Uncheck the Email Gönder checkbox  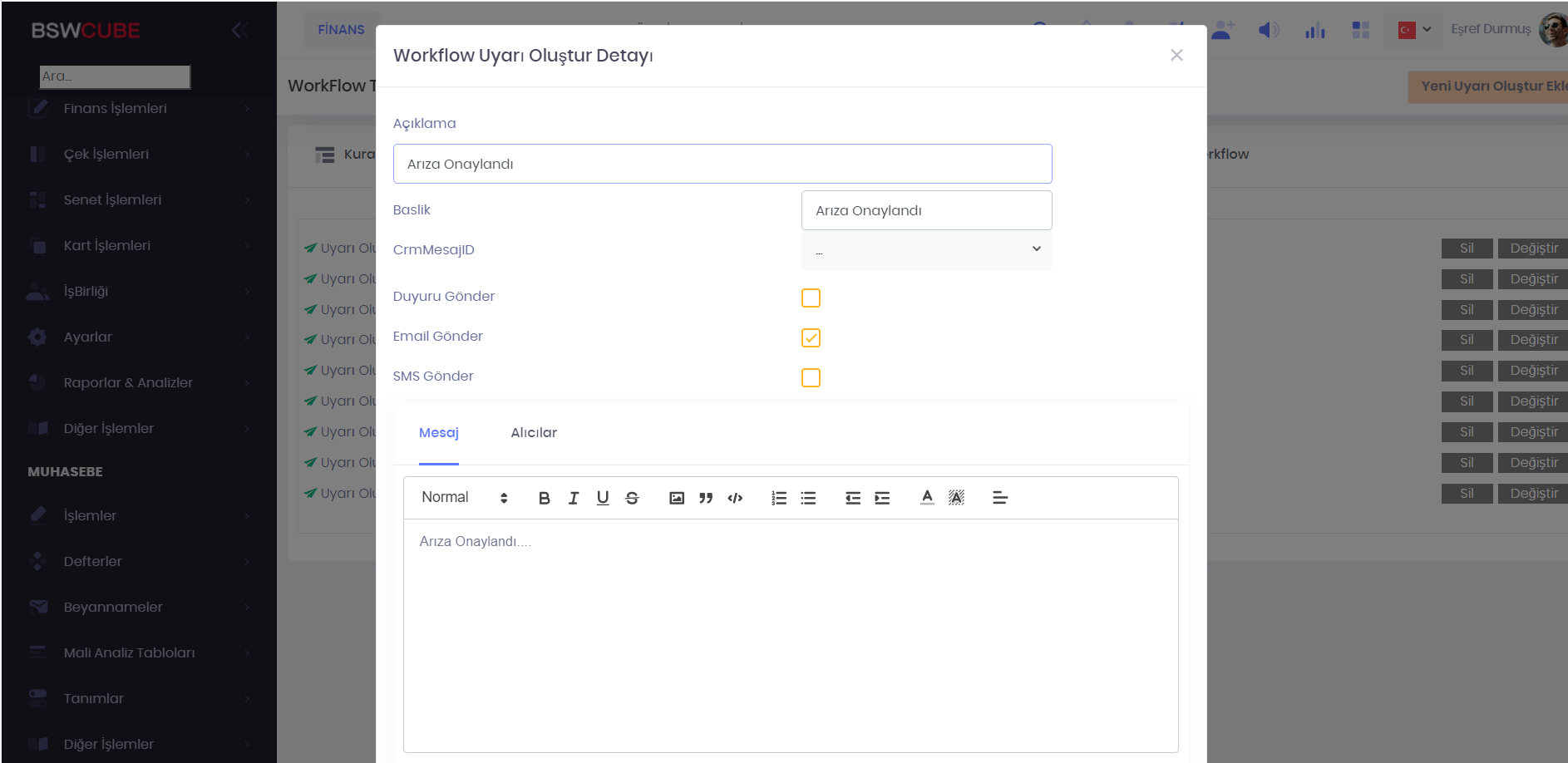tap(811, 337)
